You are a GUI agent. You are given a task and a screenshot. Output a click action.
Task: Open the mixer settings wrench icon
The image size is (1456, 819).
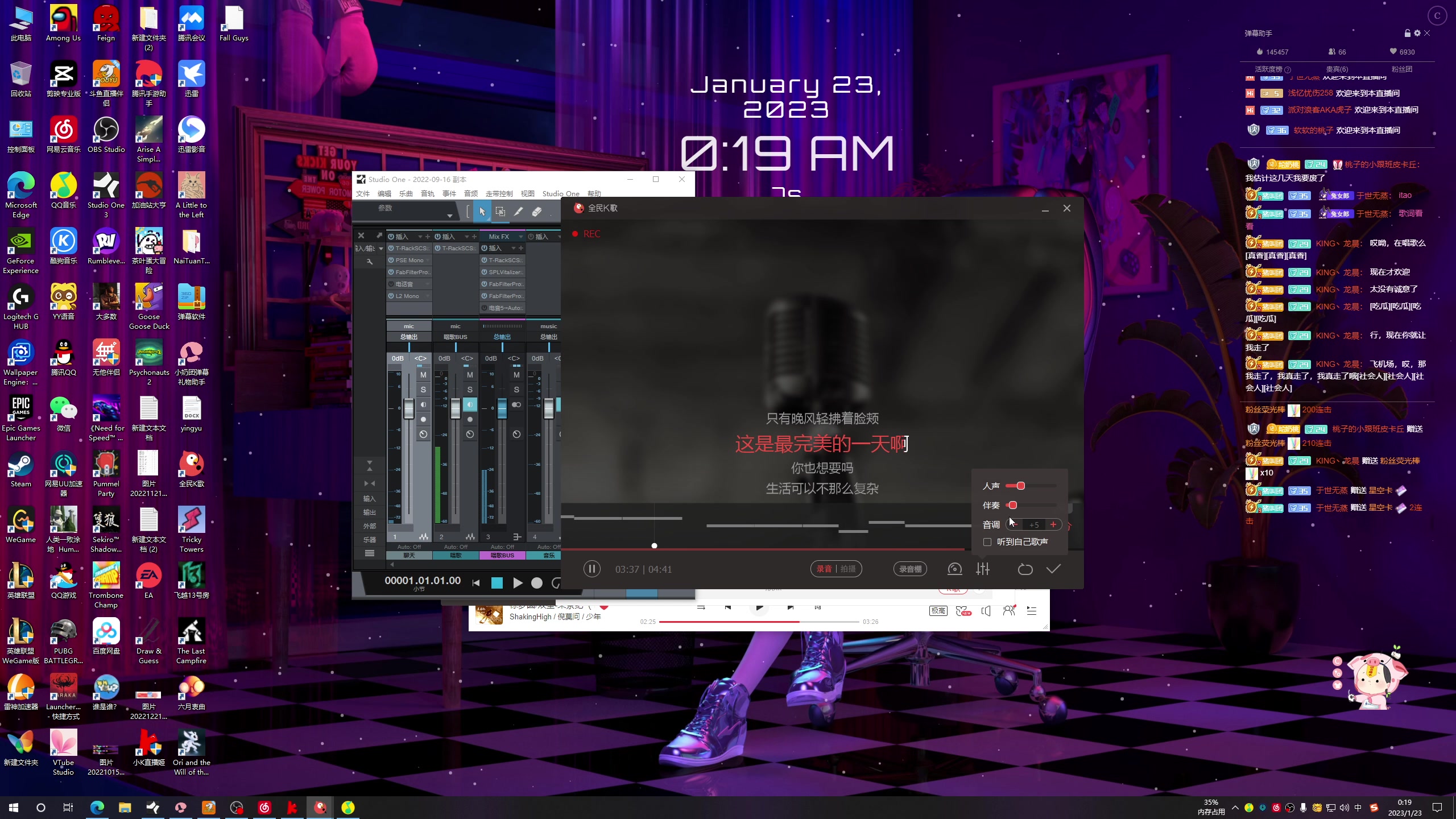coord(370,262)
